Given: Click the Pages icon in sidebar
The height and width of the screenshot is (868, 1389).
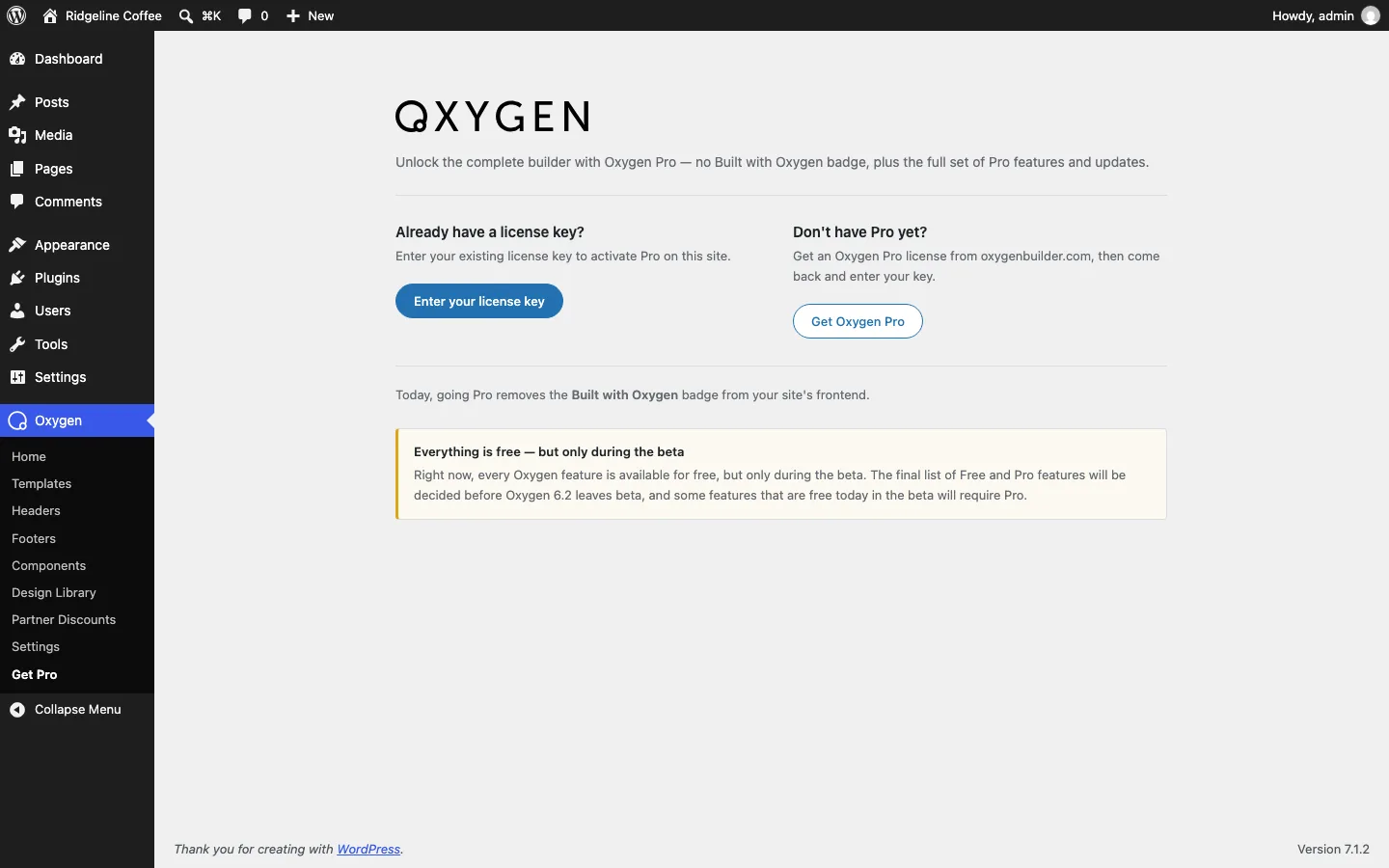Looking at the screenshot, I should coord(17,169).
